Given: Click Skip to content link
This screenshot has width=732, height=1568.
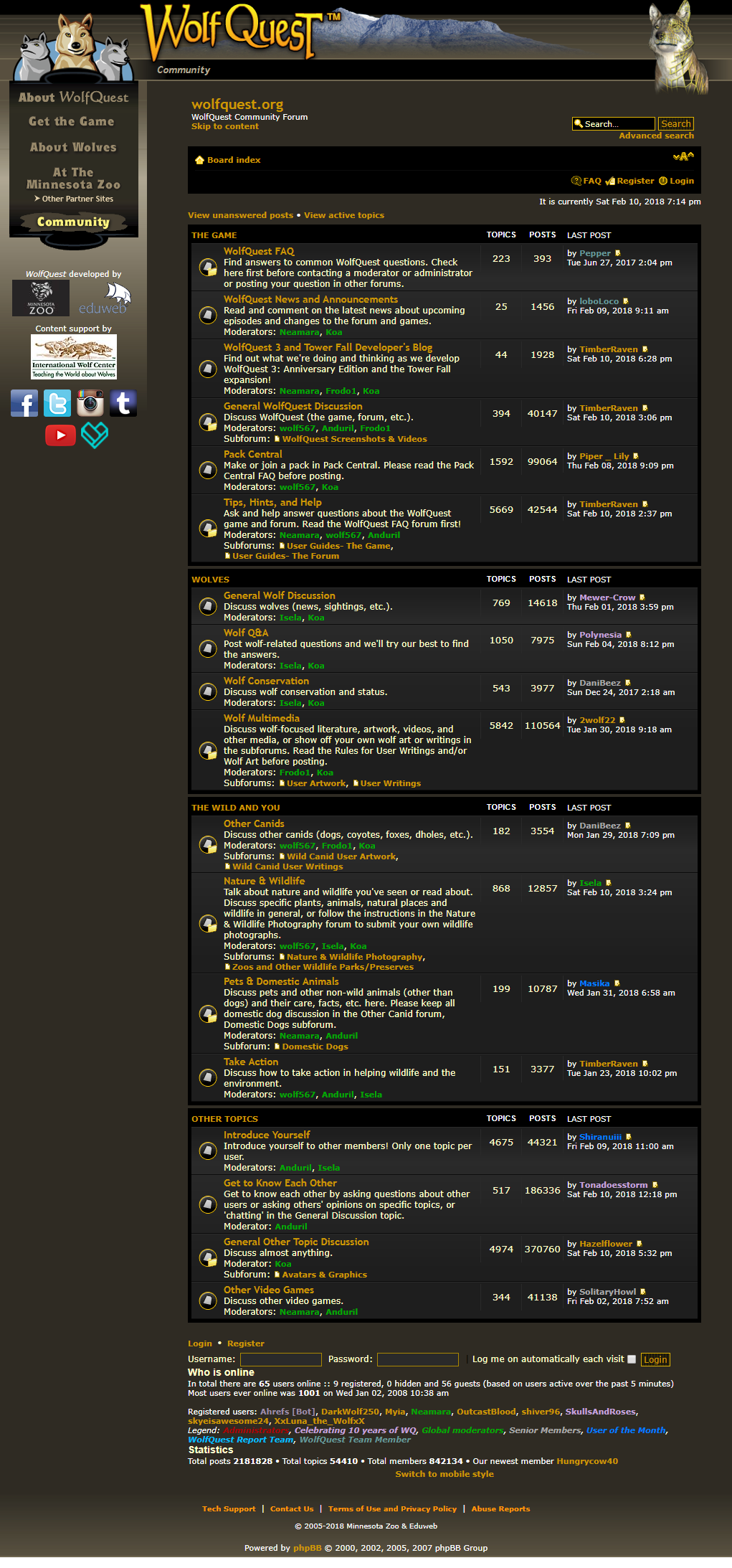Looking at the screenshot, I should click(x=225, y=126).
